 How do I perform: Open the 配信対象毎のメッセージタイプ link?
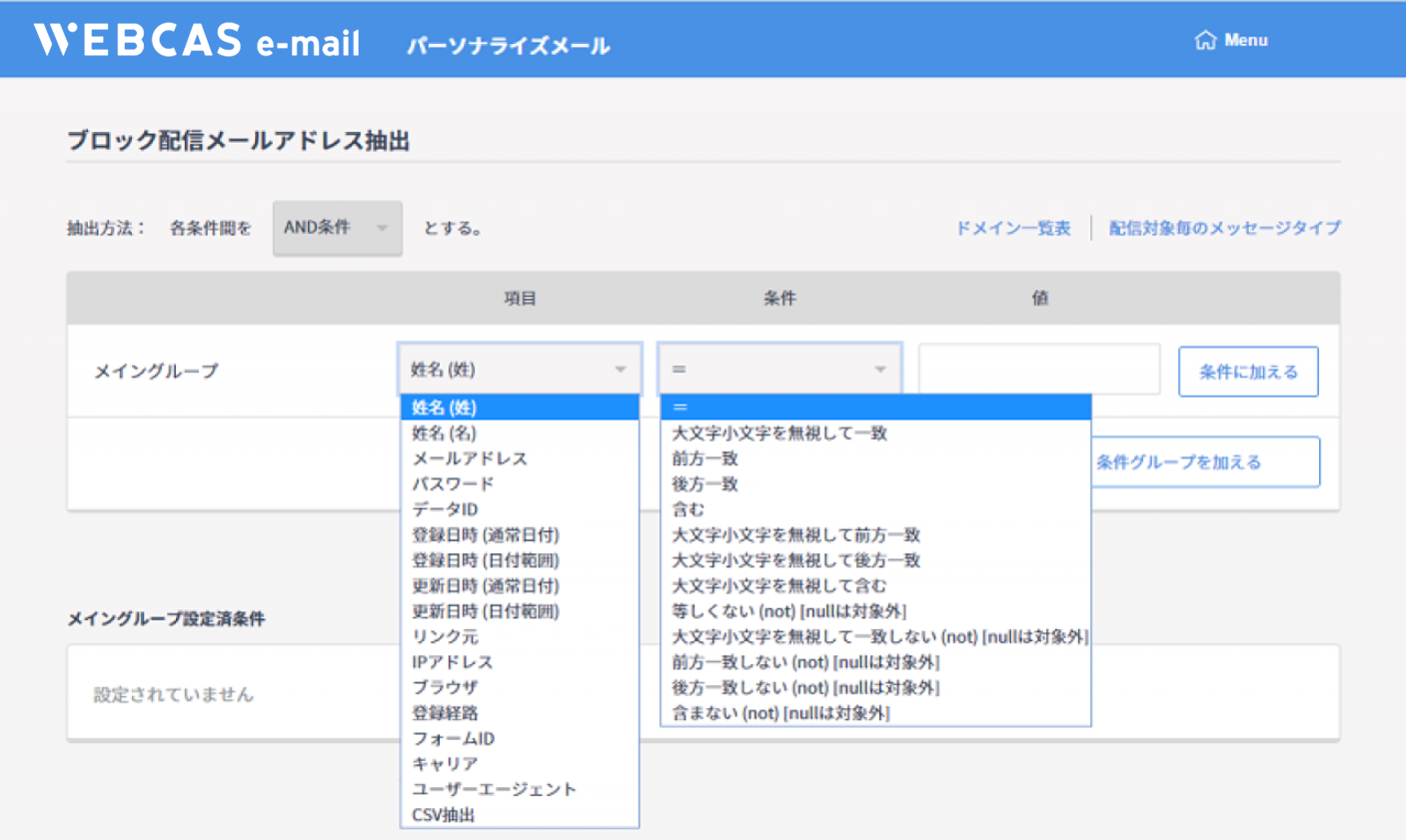click(1225, 228)
